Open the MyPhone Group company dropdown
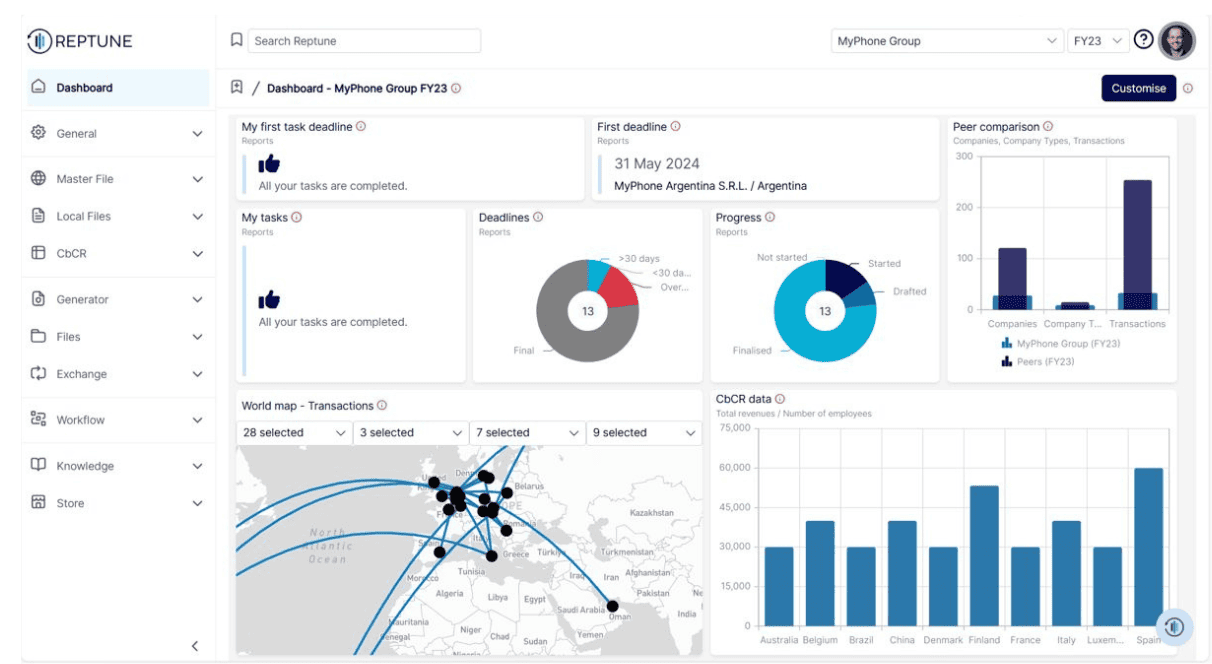The width and height of the screenshot is (1212, 664). tap(946, 41)
